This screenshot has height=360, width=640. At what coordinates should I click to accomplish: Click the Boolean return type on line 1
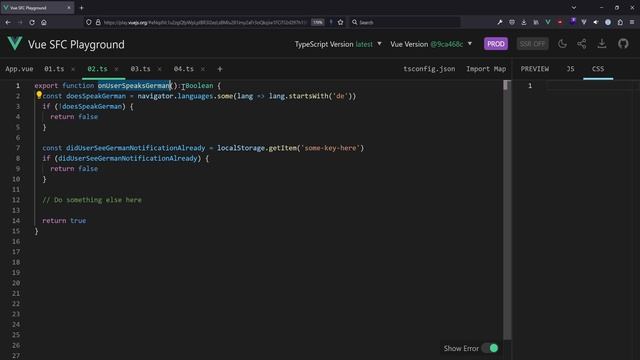(199, 85)
